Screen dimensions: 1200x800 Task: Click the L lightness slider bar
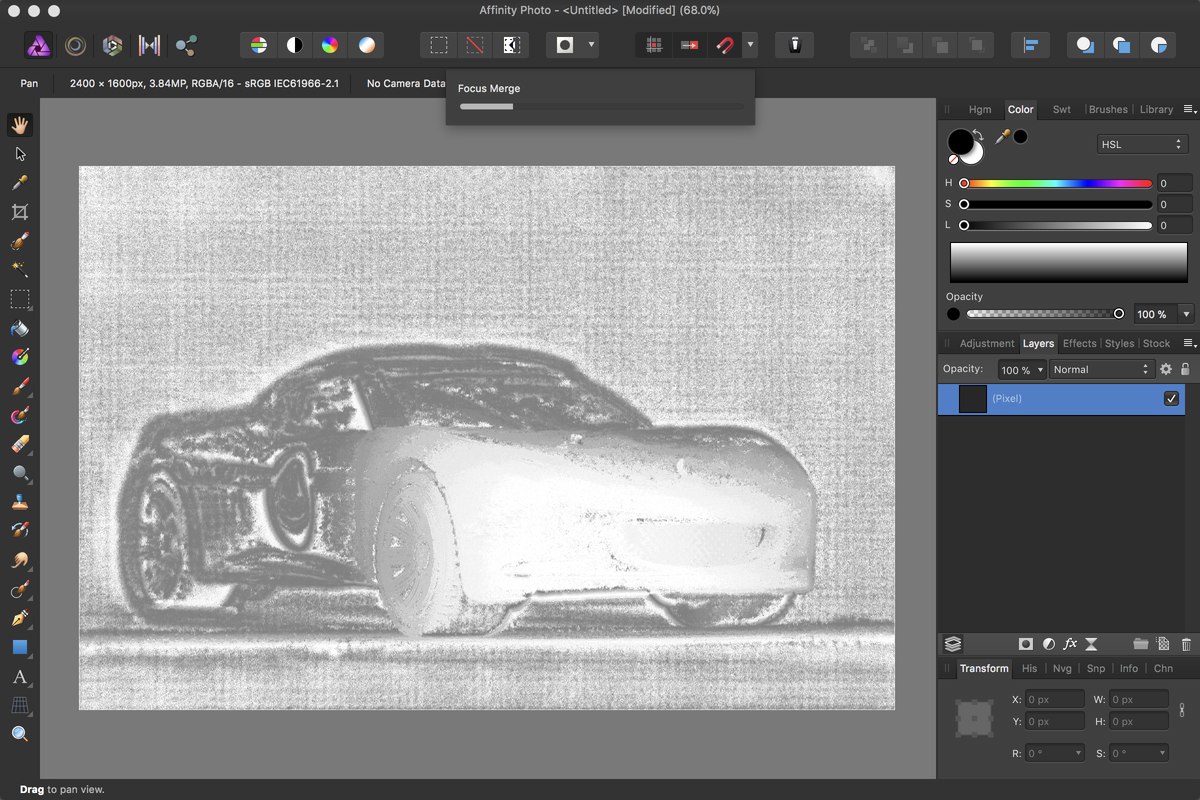(1058, 225)
